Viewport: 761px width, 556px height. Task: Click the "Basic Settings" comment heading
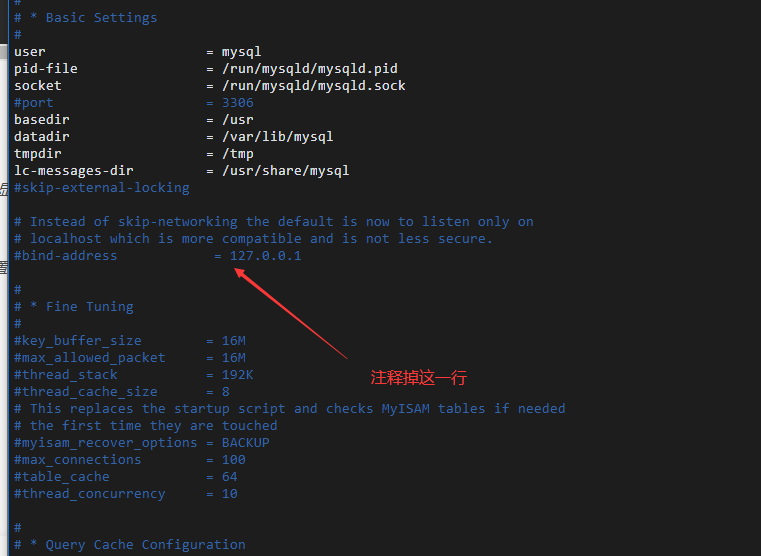(x=101, y=18)
